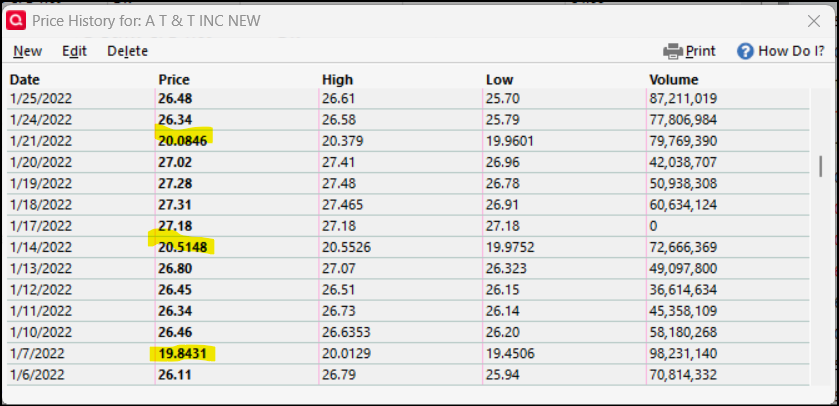
Task: Select the 1/17/2022 date row
Action: 409,226
